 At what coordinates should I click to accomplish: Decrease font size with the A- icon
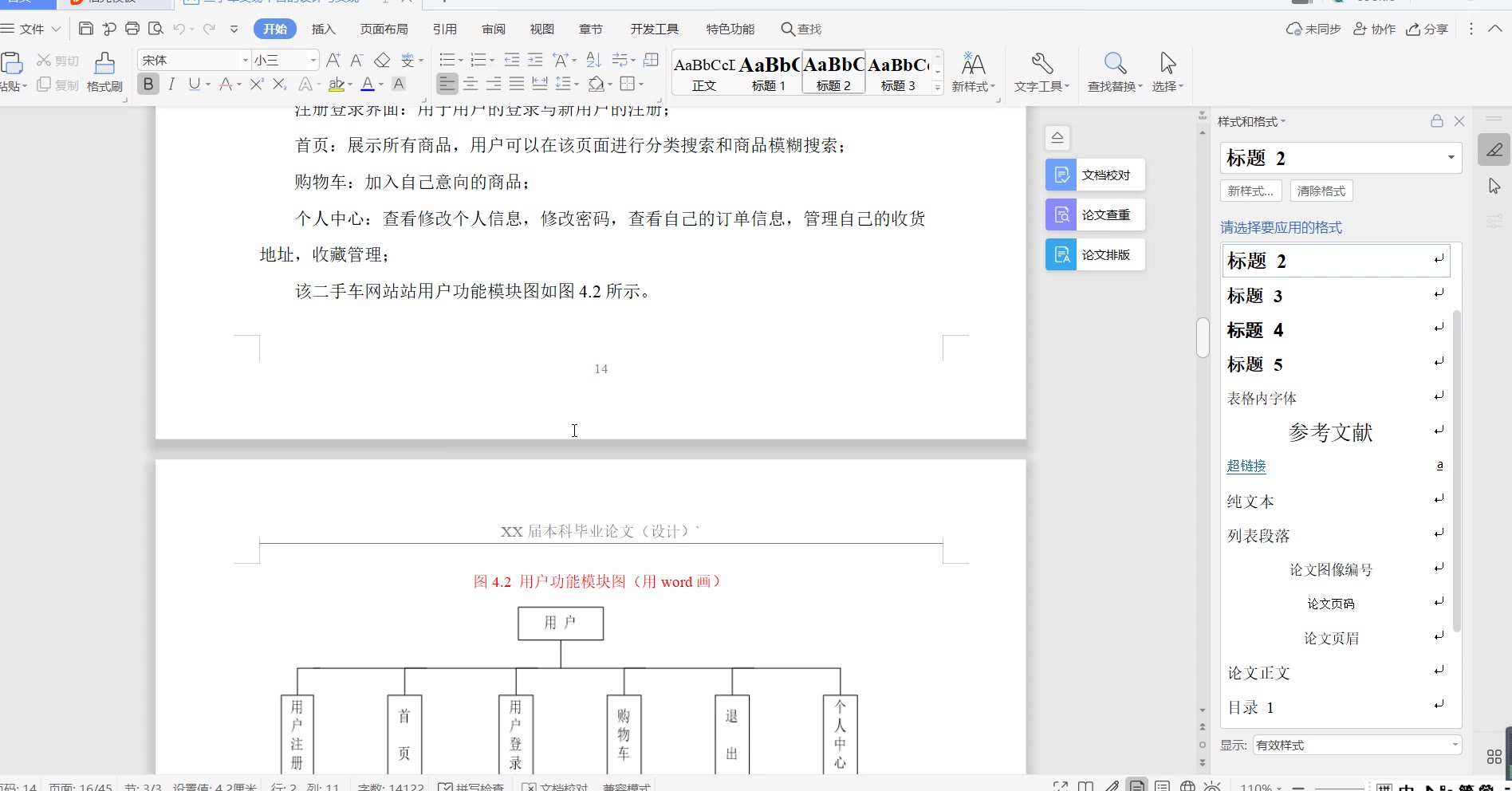point(356,60)
